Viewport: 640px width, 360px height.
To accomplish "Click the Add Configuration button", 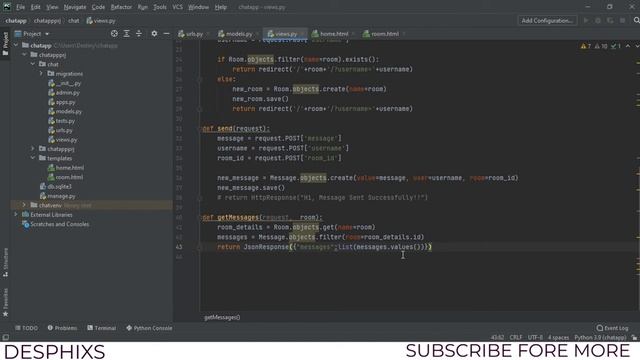I will (547, 20).
